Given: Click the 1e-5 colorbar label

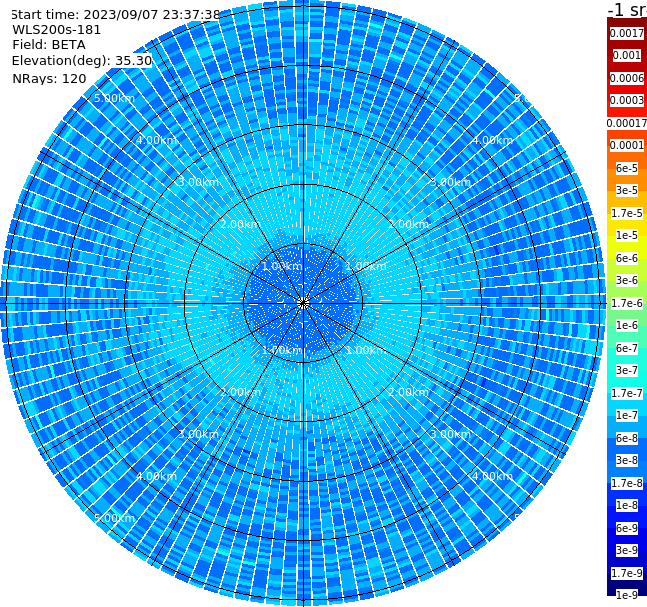Looking at the screenshot, I should 627,235.
